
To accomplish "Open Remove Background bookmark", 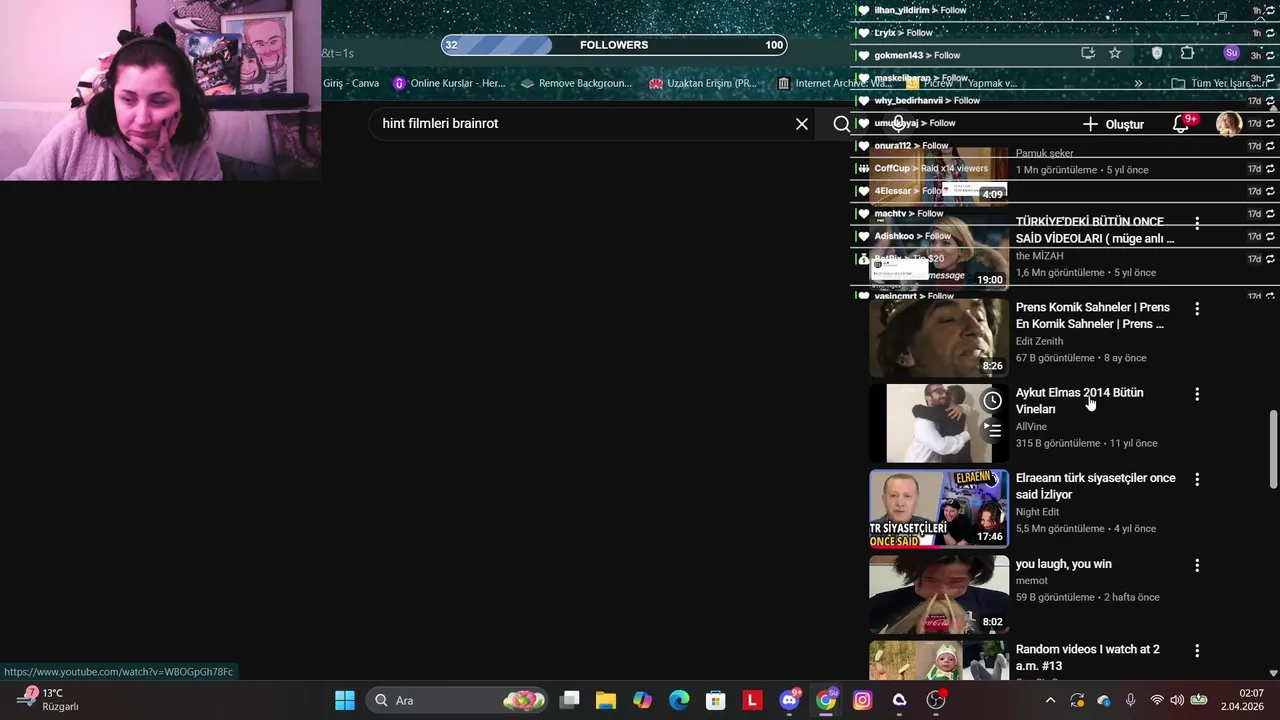I will coord(576,83).
